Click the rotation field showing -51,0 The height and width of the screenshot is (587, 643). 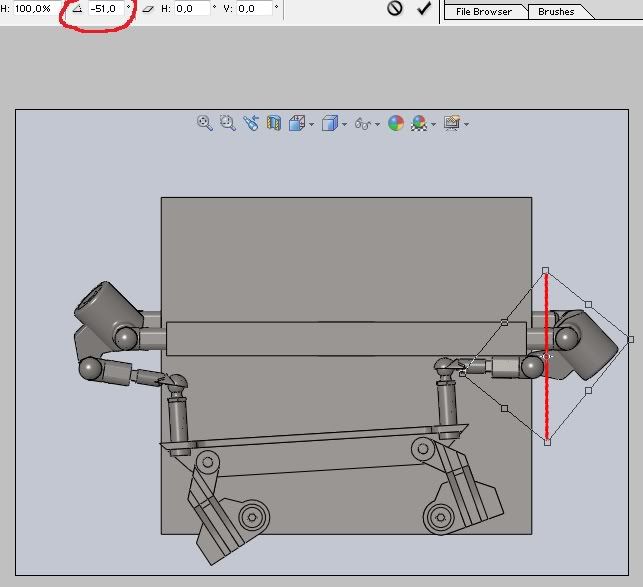106,8
